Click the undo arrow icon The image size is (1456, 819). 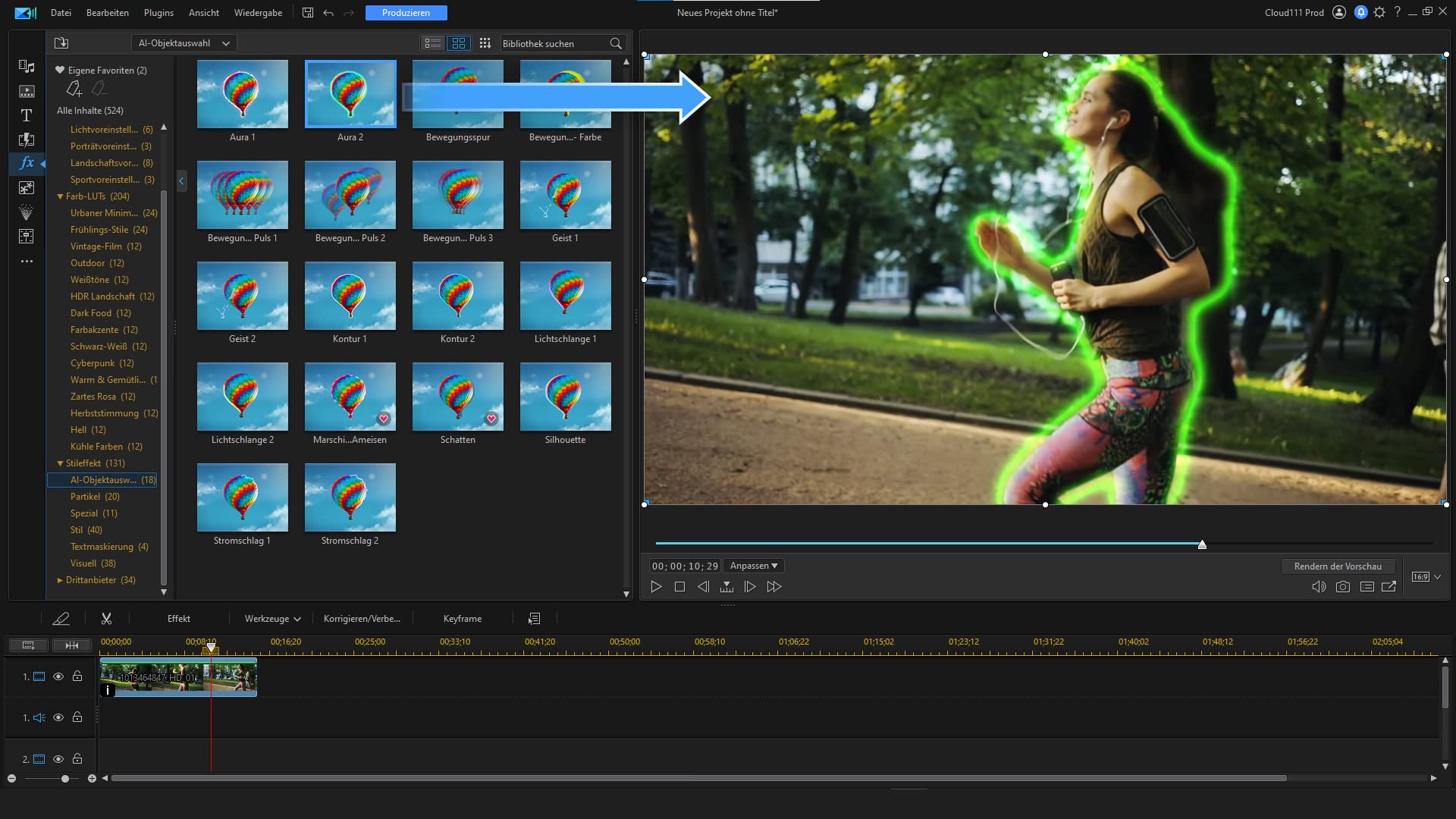click(328, 13)
